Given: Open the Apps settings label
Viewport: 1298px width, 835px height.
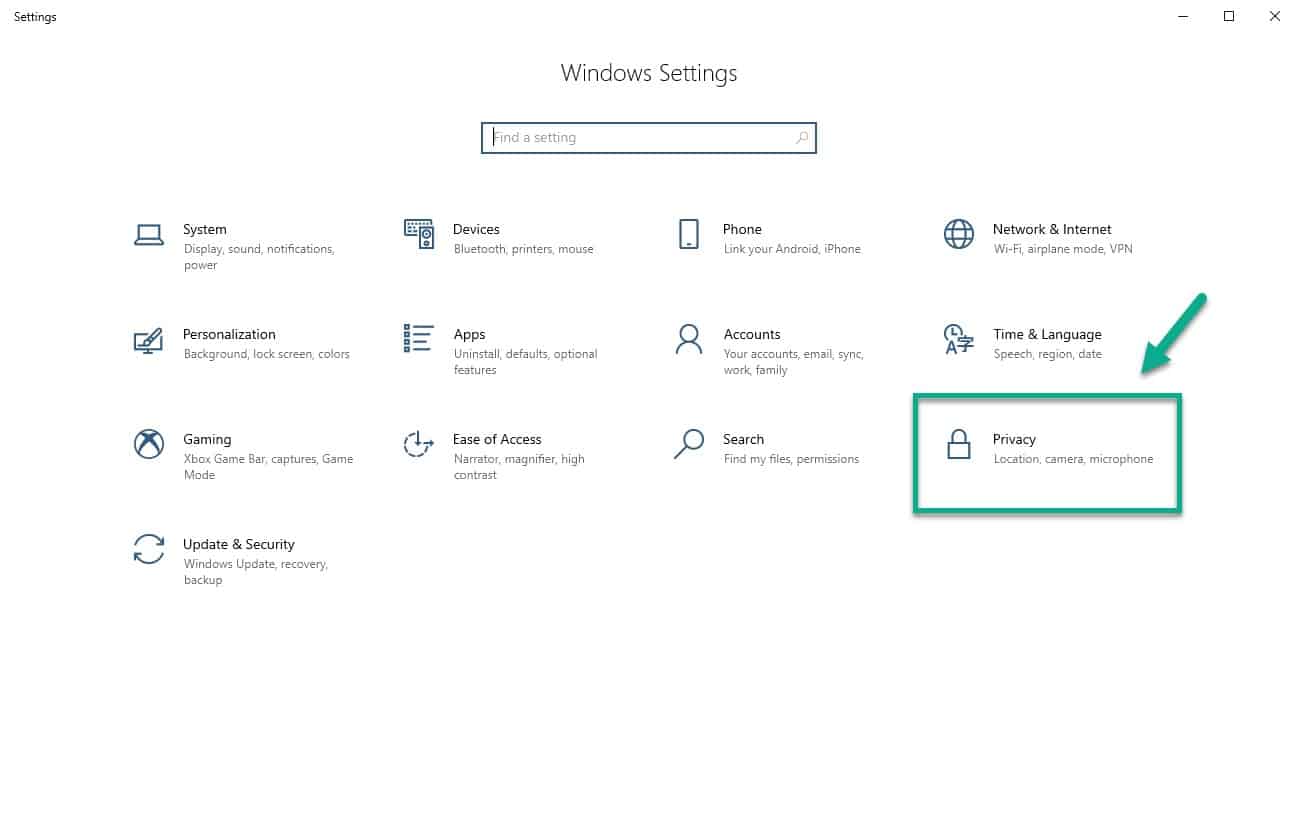Looking at the screenshot, I should 469,334.
